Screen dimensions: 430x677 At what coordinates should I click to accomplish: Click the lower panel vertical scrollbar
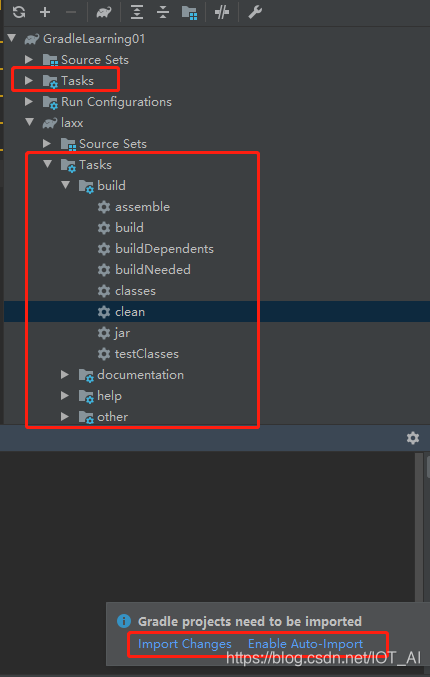pos(419,527)
